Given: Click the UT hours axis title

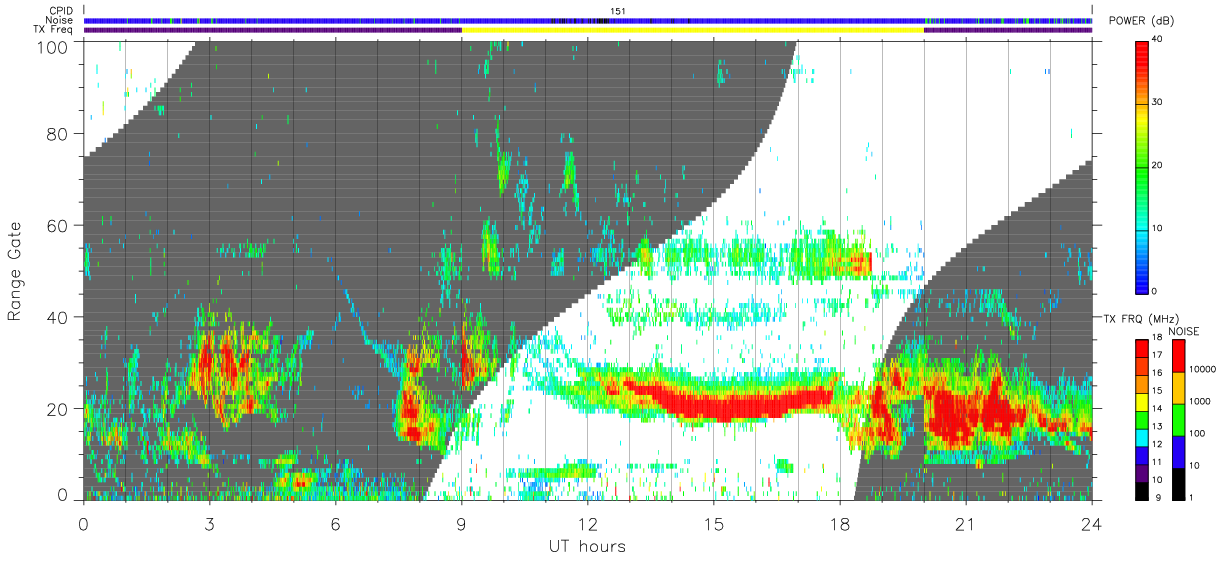Looking at the screenshot, I should coord(586,547).
